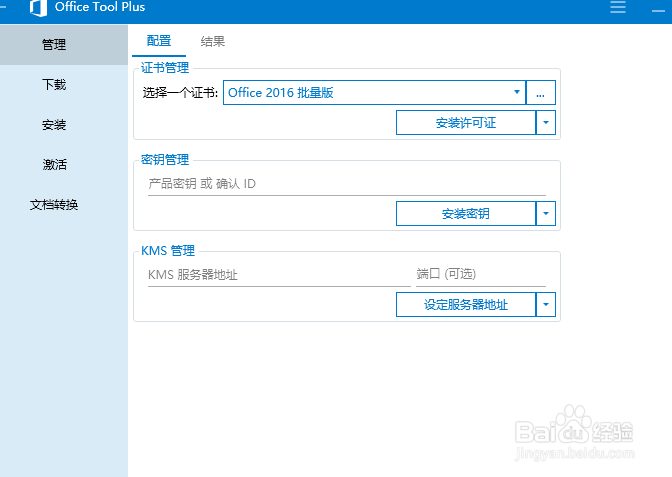The image size is (672, 477).
Task: Click the ellipsis browse button beside certificate
Action: click(540, 93)
